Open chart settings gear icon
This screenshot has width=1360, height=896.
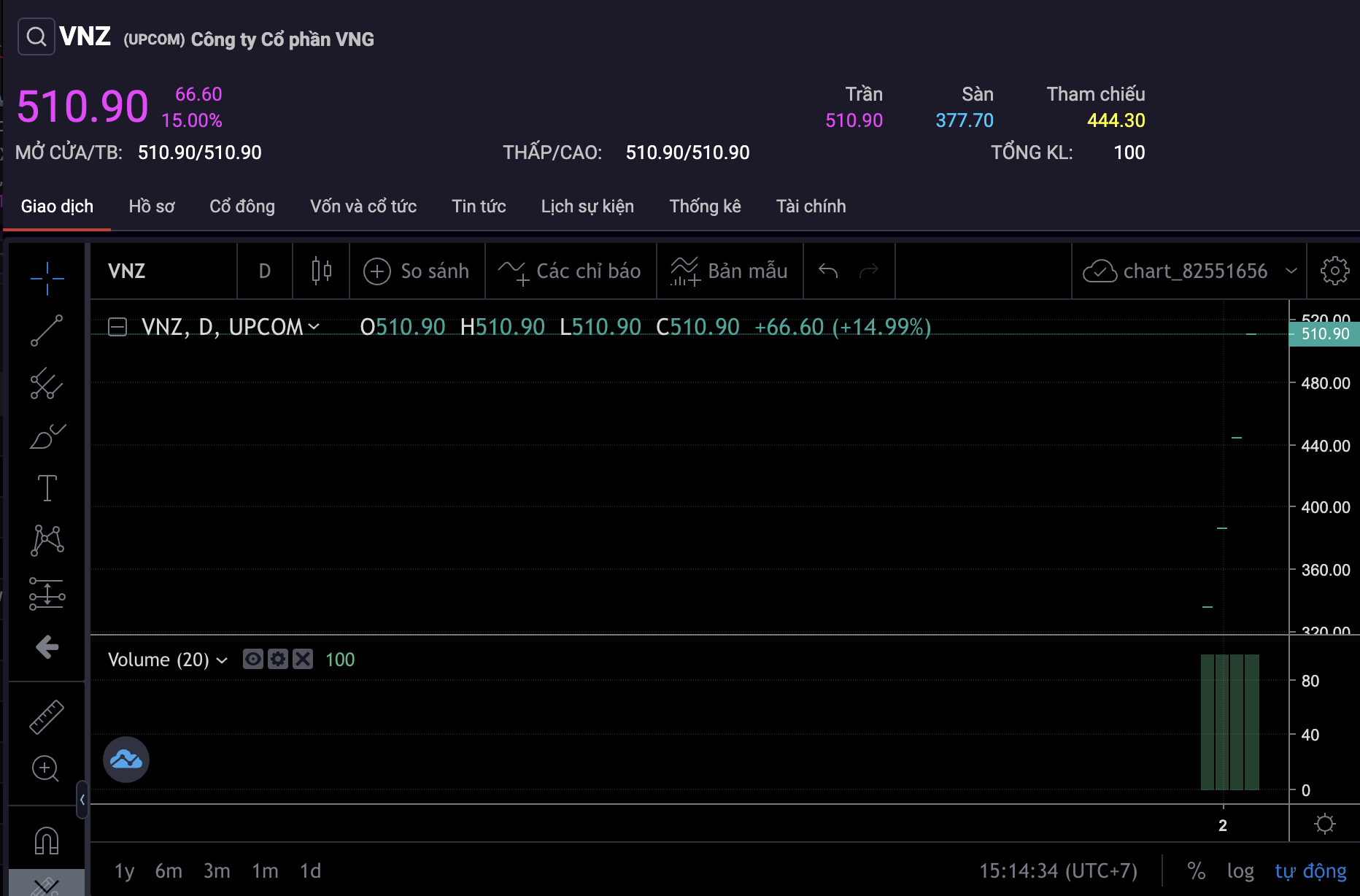click(x=1334, y=271)
